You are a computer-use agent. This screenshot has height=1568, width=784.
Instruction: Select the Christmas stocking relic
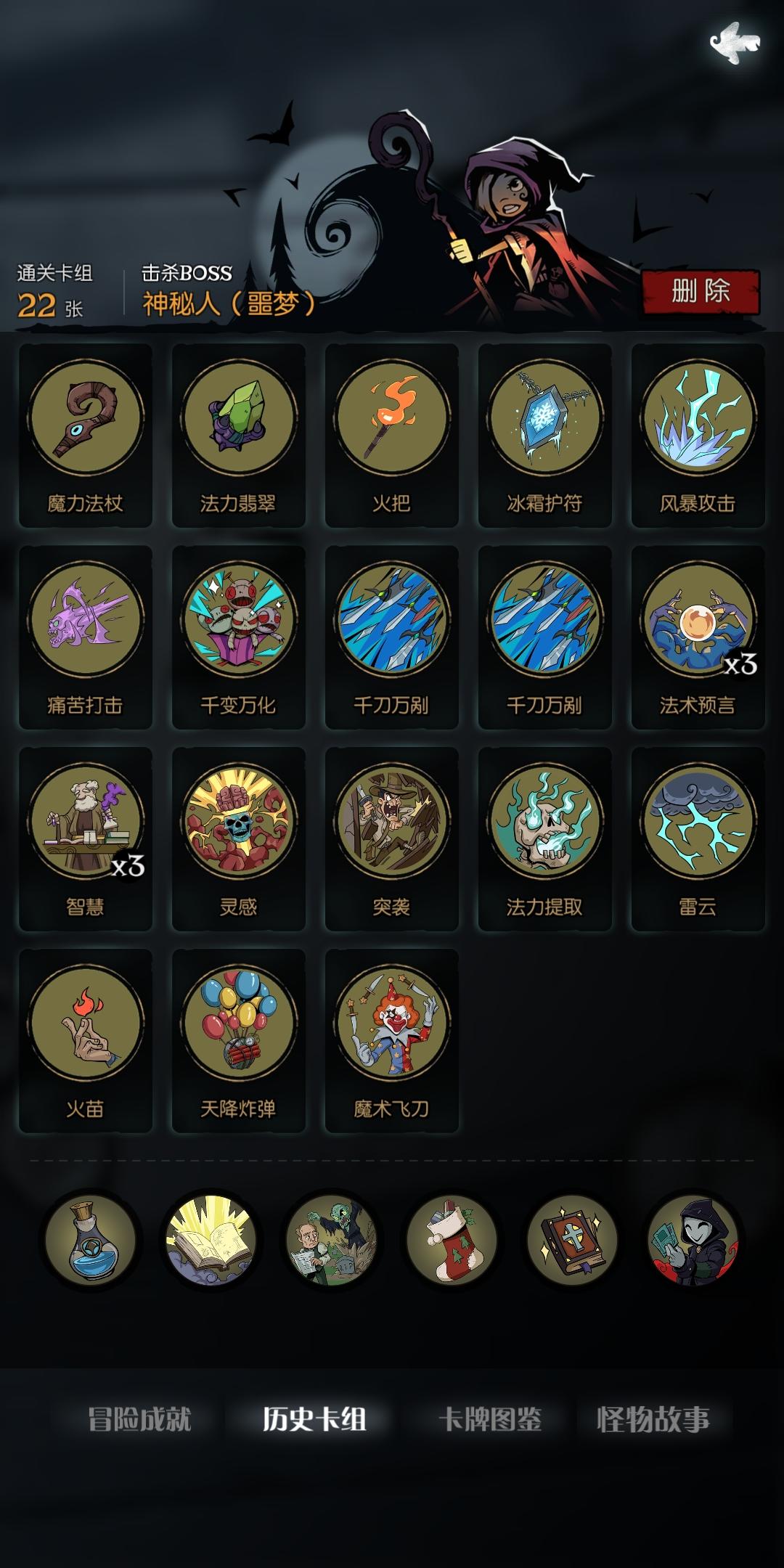452,1240
